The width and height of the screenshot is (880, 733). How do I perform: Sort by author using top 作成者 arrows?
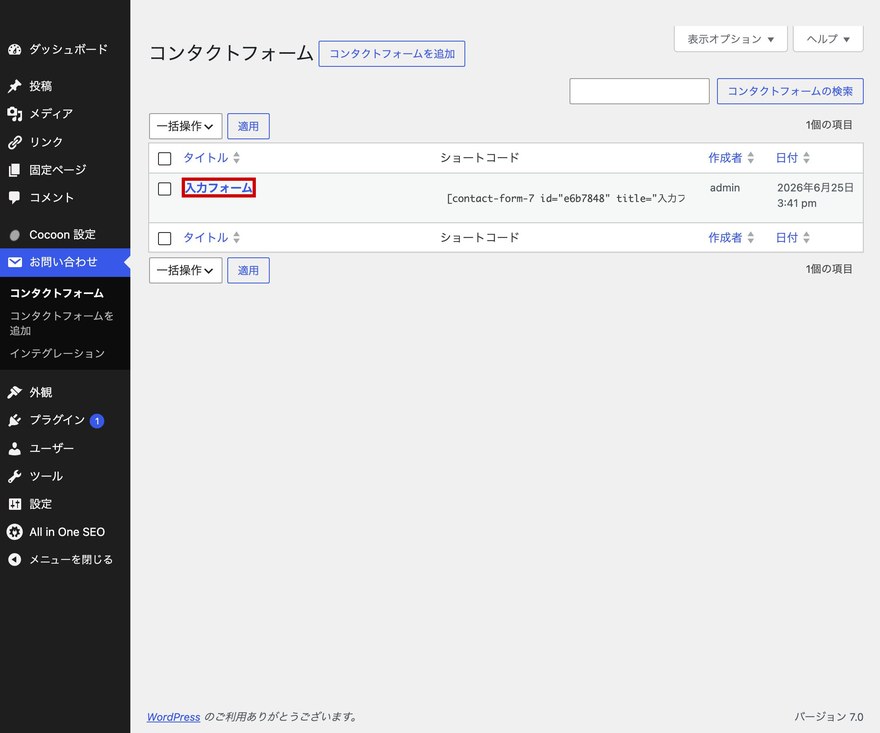point(750,158)
